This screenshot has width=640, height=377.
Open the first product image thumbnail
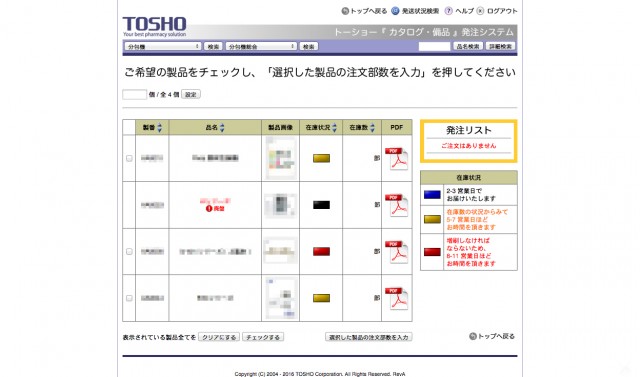[280, 158]
